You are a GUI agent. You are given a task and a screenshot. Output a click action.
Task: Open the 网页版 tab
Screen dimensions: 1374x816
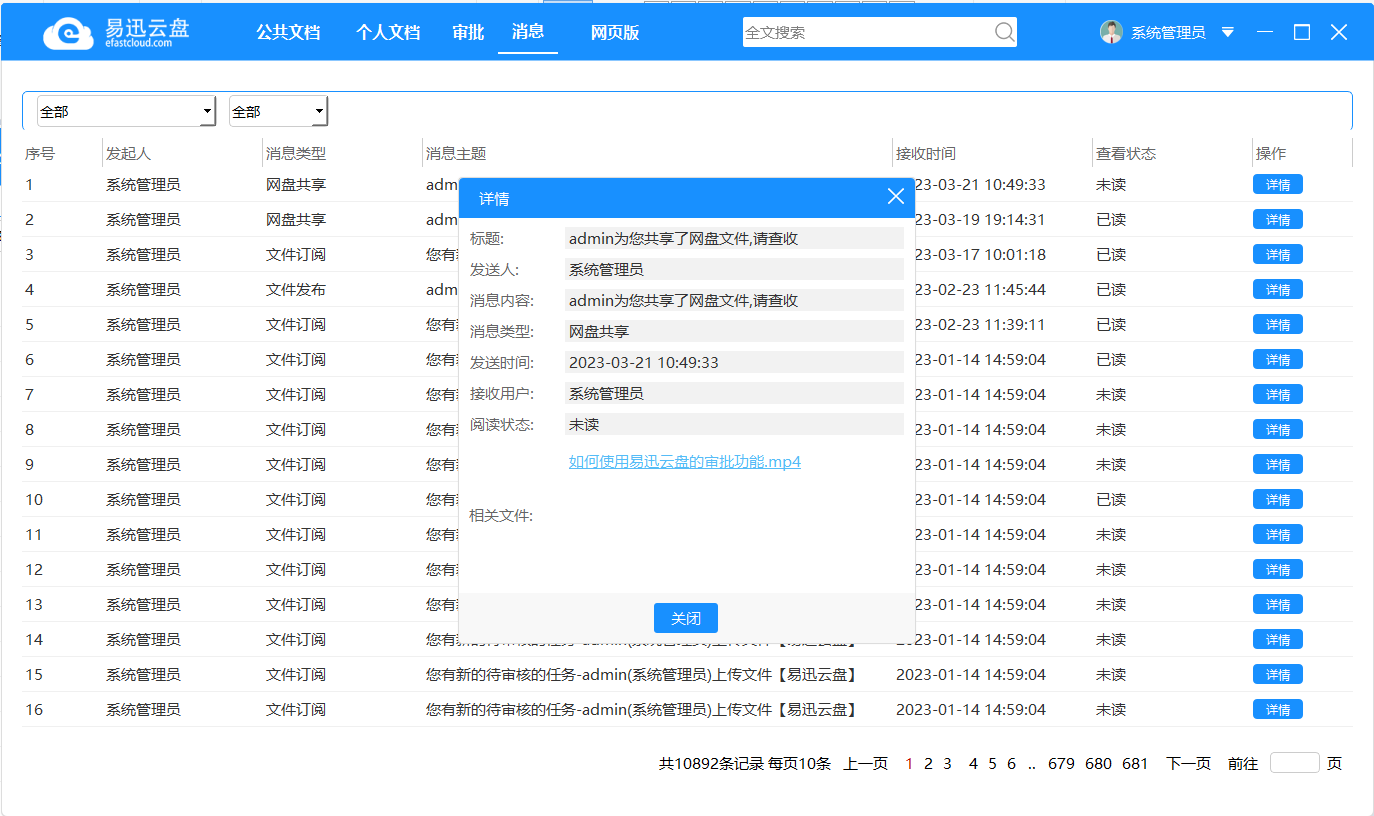coord(614,32)
